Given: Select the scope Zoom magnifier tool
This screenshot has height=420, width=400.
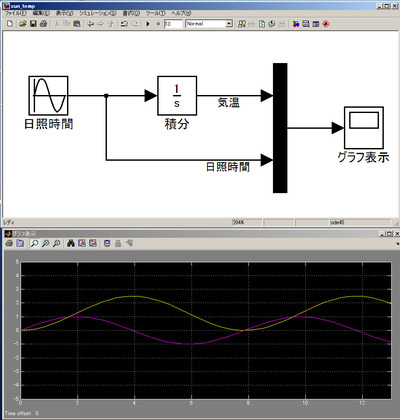Looking at the screenshot, I should point(34,243).
